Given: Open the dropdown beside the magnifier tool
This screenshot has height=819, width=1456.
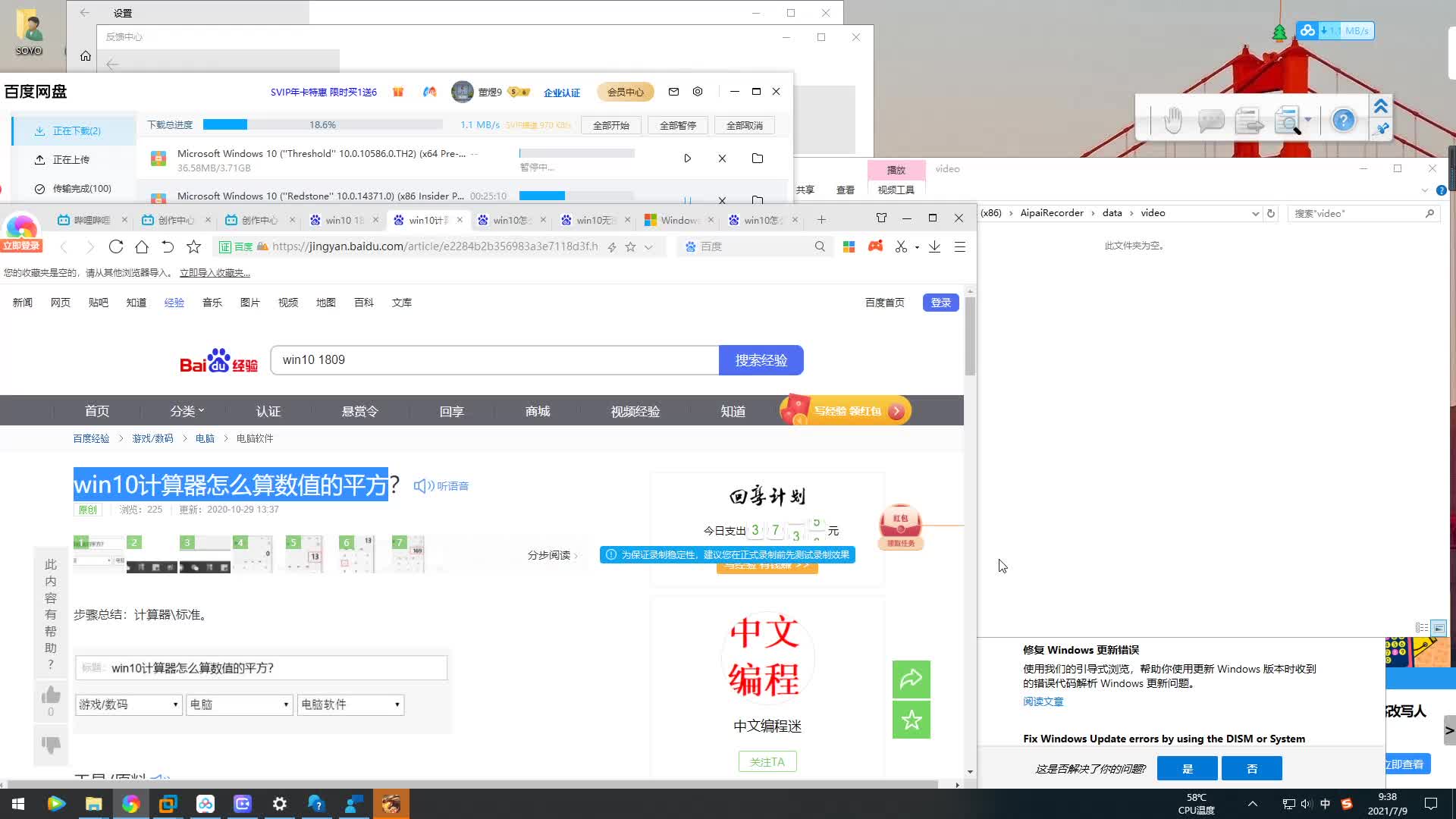Looking at the screenshot, I should (1308, 120).
